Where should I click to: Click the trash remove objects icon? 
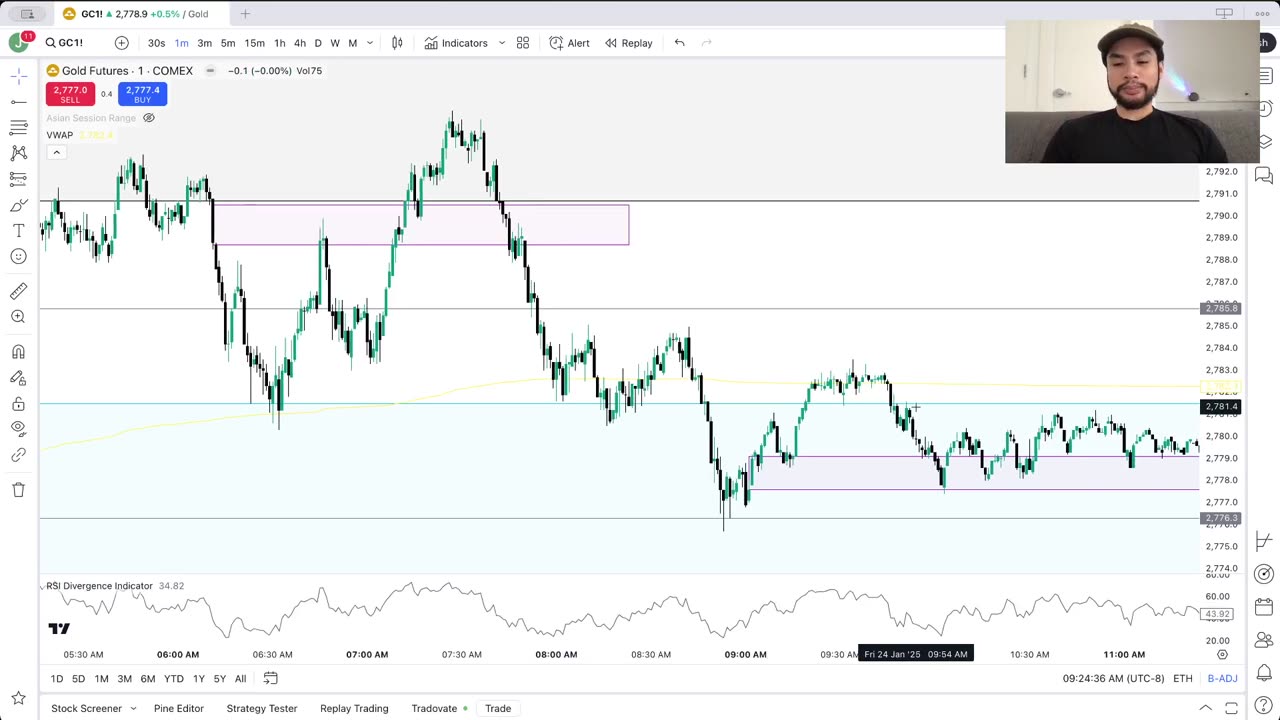pyautogui.click(x=19, y=489)
